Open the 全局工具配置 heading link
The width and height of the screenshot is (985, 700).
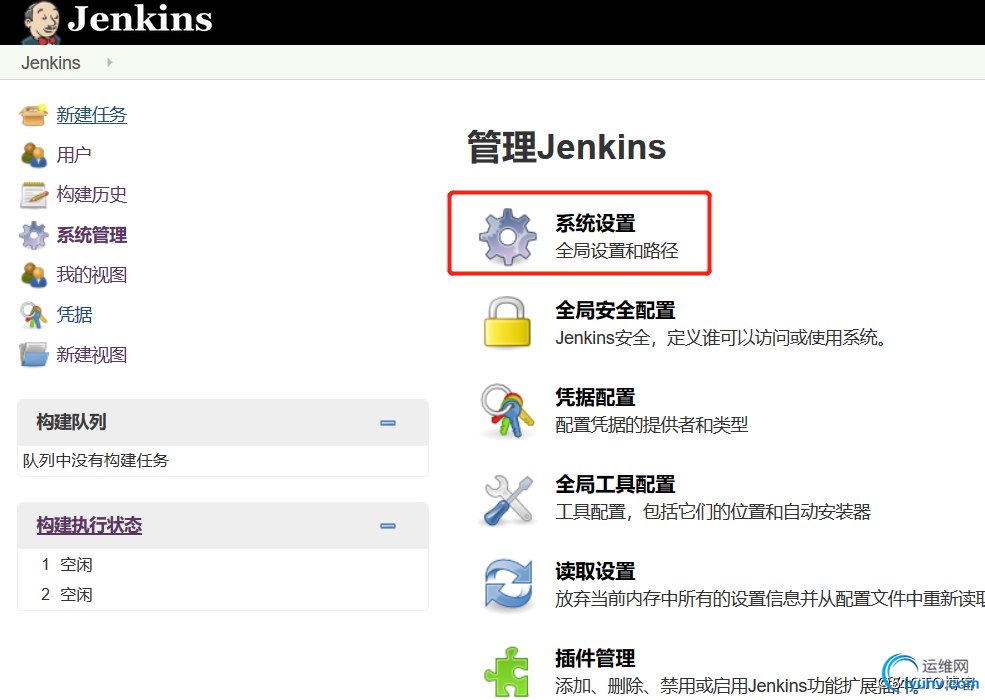coord(615,484)
